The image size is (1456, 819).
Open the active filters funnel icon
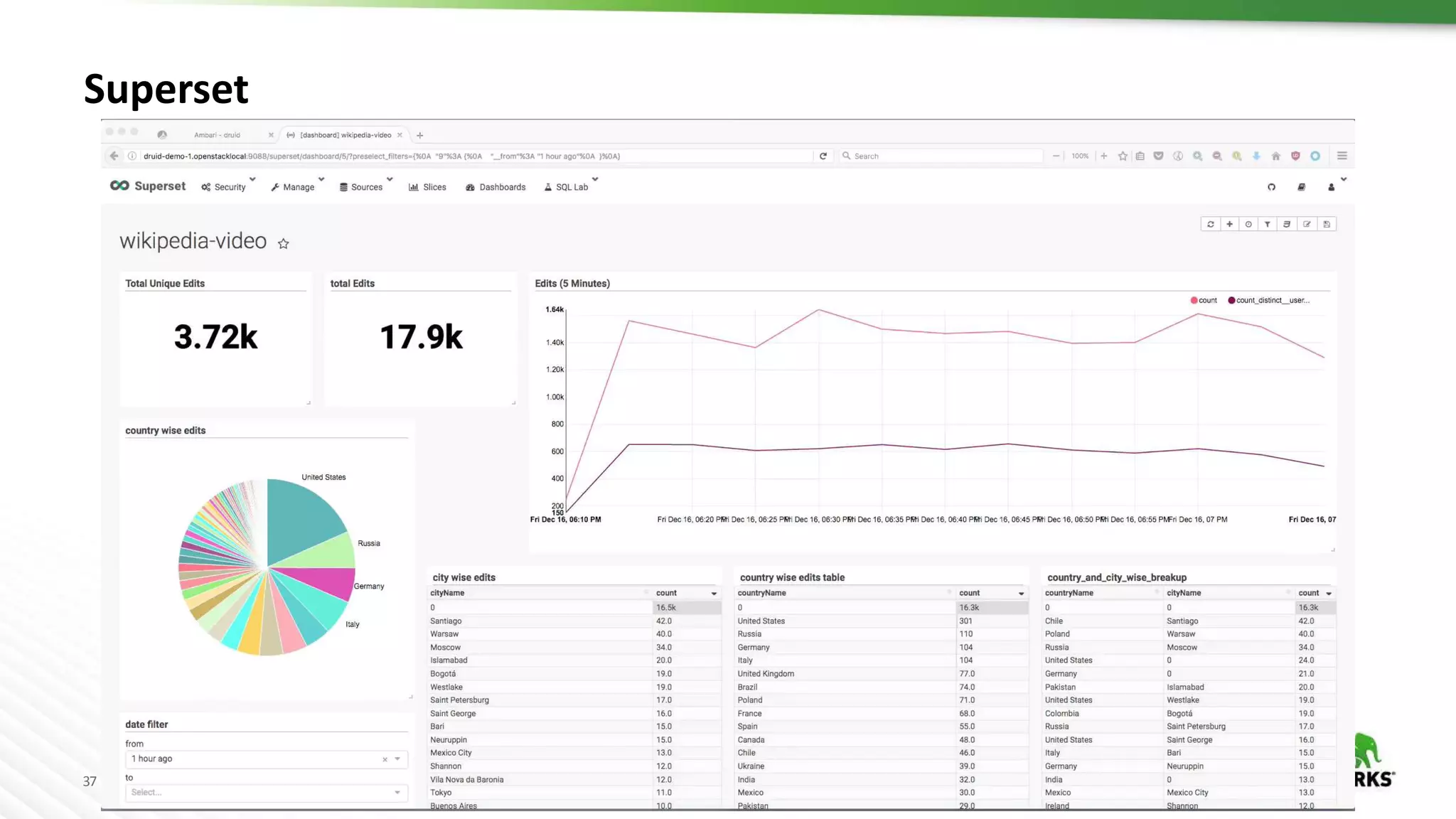coord(1268,224)
